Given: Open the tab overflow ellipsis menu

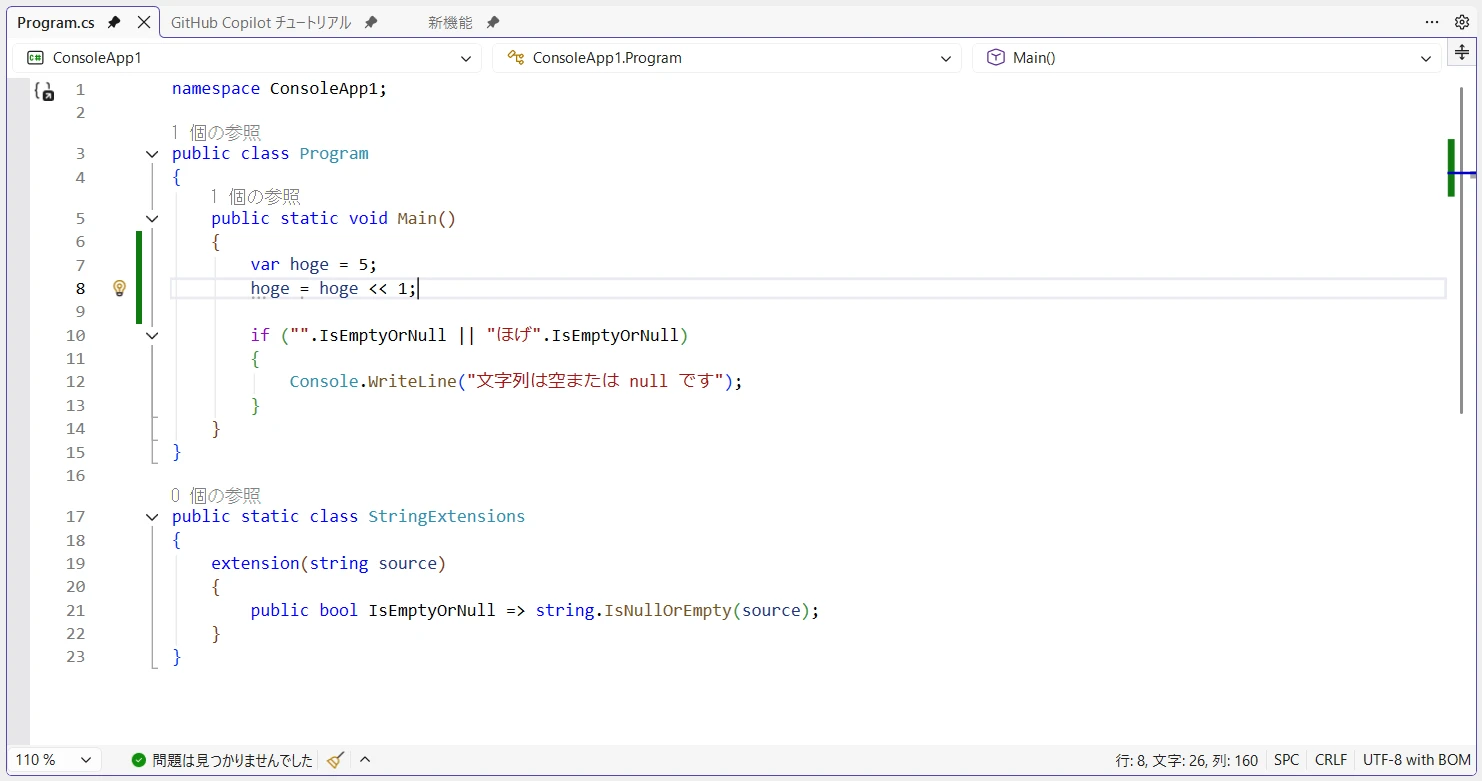Looking at the screenshot, I should (x=1432, y=22).
